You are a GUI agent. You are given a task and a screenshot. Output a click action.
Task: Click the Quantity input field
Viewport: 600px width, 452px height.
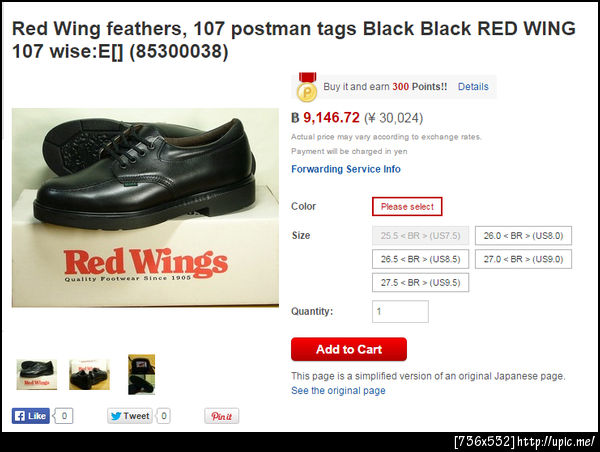point(400,312)
